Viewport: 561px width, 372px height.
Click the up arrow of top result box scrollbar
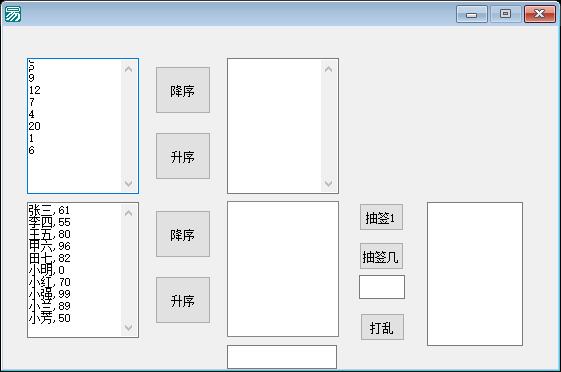pos(328,69)
